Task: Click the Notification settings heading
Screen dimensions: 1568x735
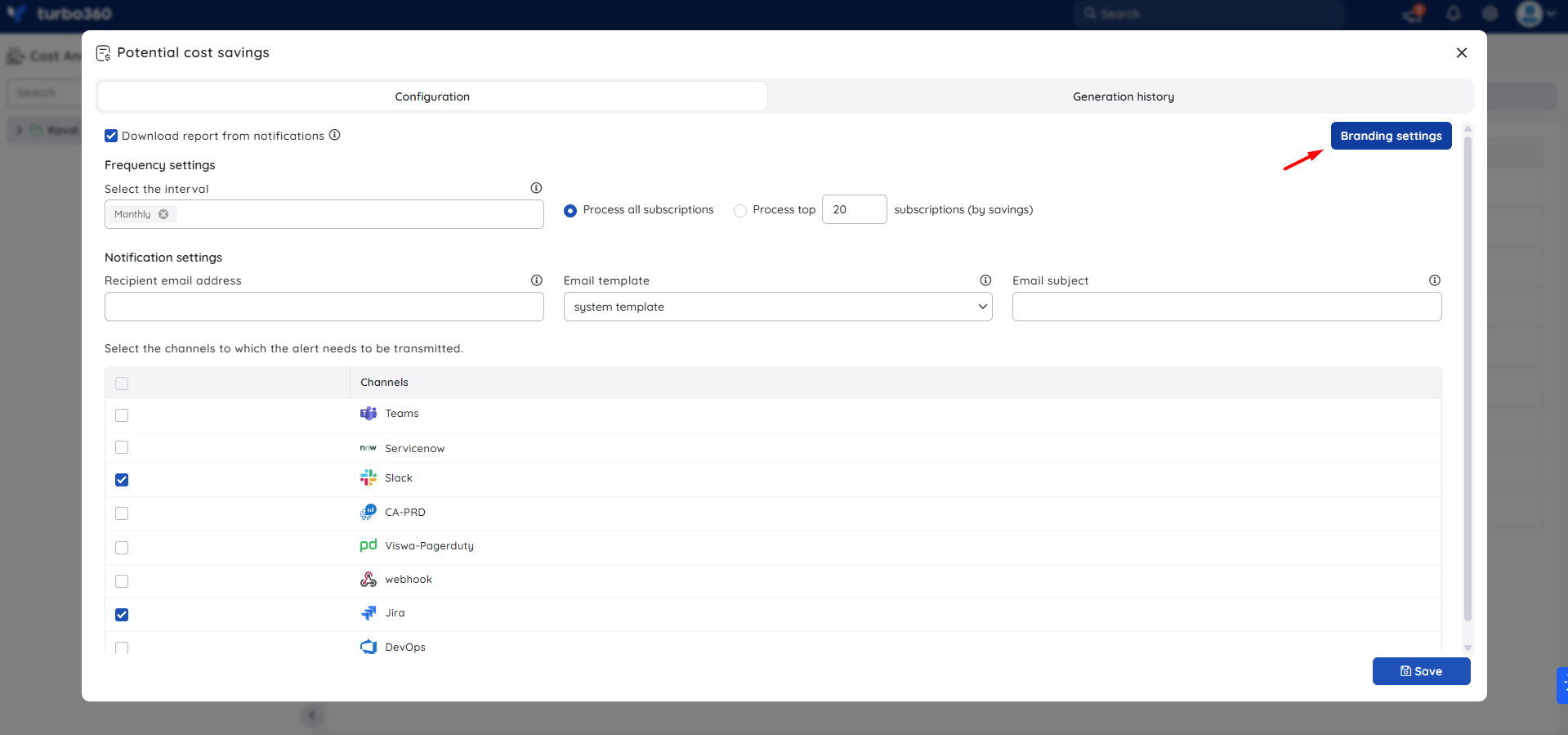Action: coord(163,258)
